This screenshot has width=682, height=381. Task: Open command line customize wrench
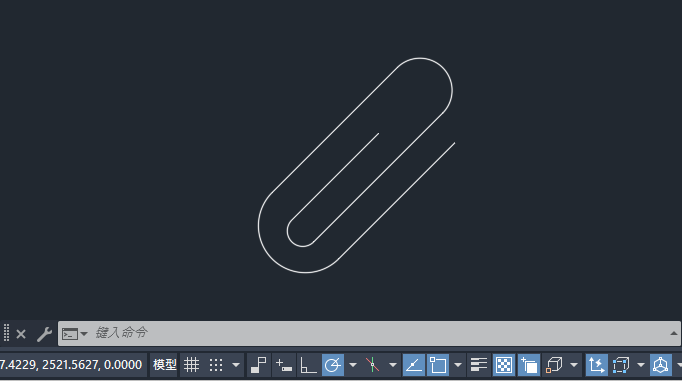[44, 334]
